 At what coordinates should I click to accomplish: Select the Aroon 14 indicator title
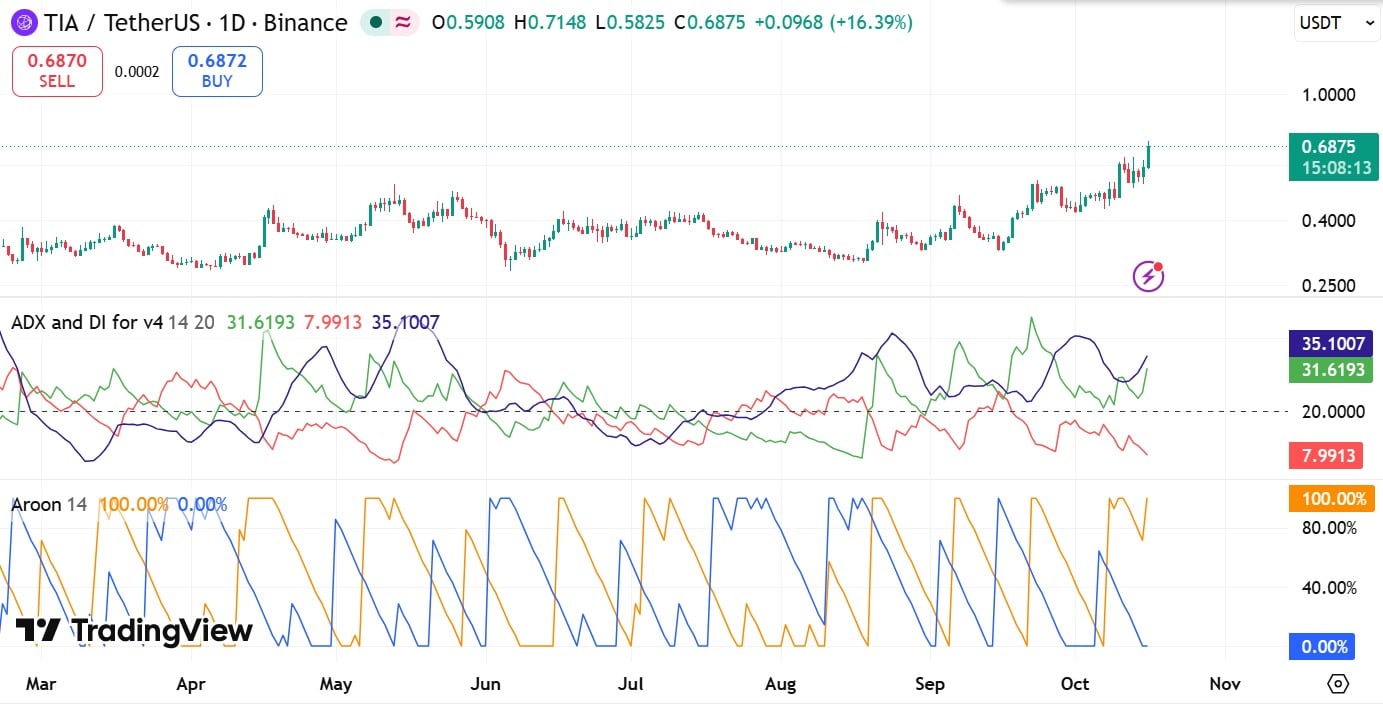tap(49, 504)
